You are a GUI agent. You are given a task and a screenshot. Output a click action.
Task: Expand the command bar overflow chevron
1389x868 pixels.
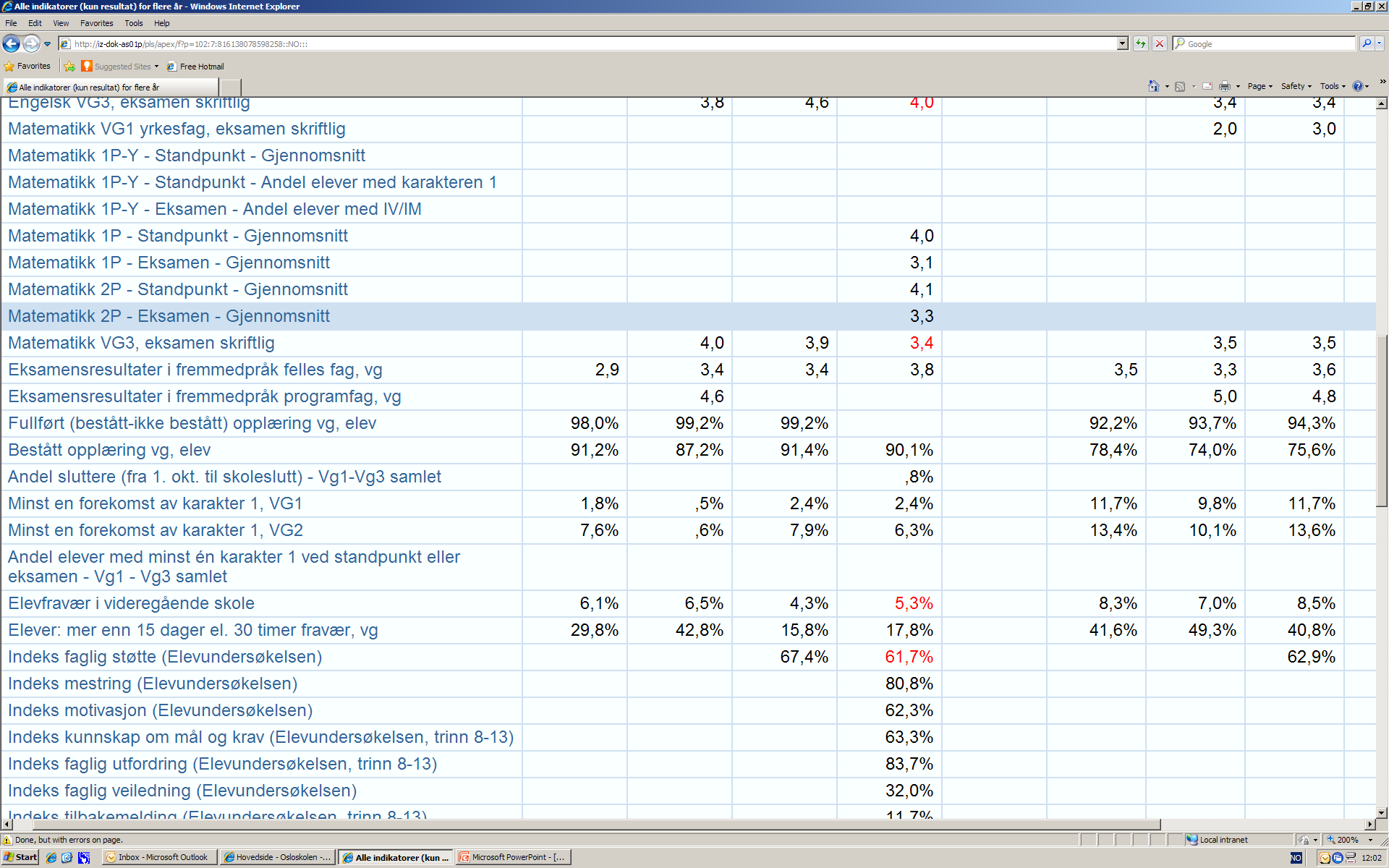click(1382, 81)
